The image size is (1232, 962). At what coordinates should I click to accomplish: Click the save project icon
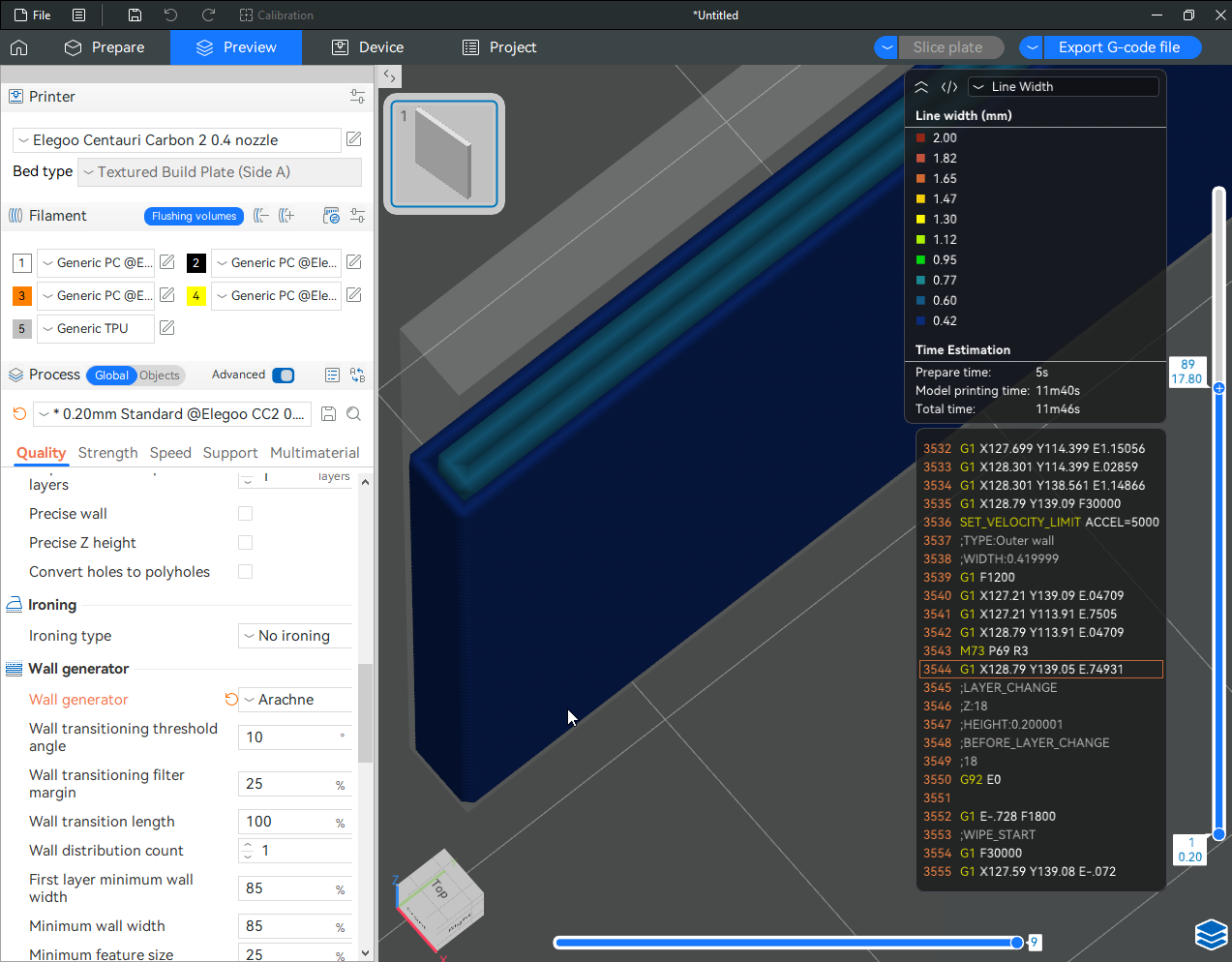coord(135,15)
